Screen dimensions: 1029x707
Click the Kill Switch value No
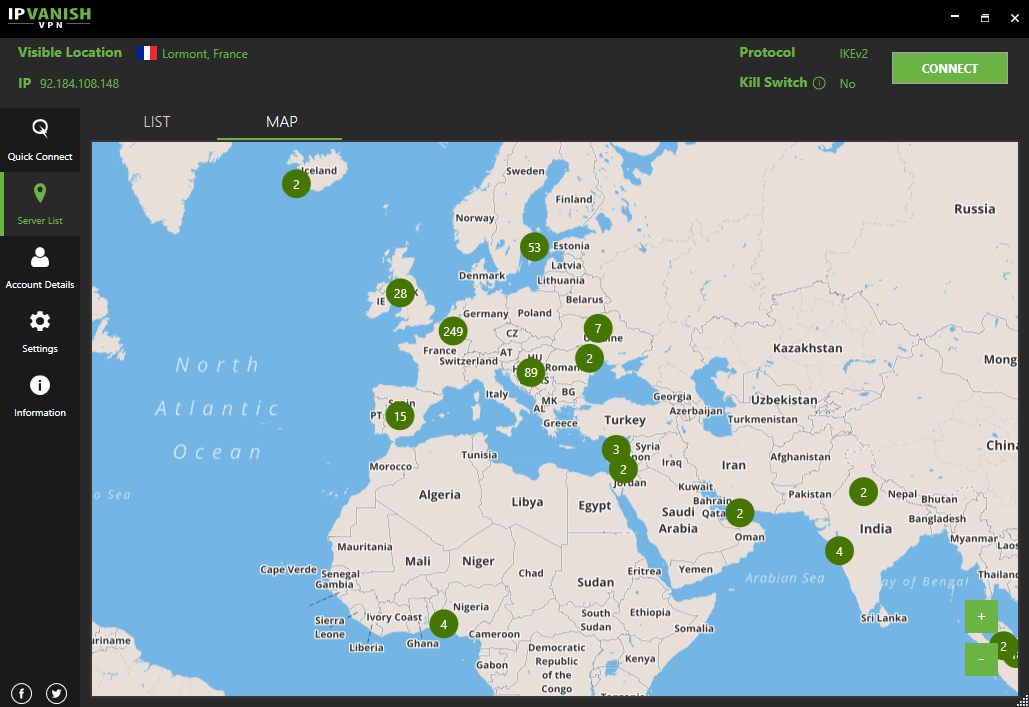tap(847, 83)
